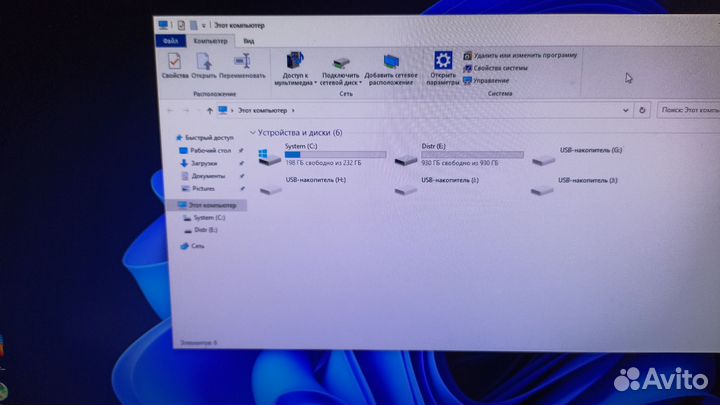Open the address bar history dropdown
720x405 pixels.
(625, 110)
